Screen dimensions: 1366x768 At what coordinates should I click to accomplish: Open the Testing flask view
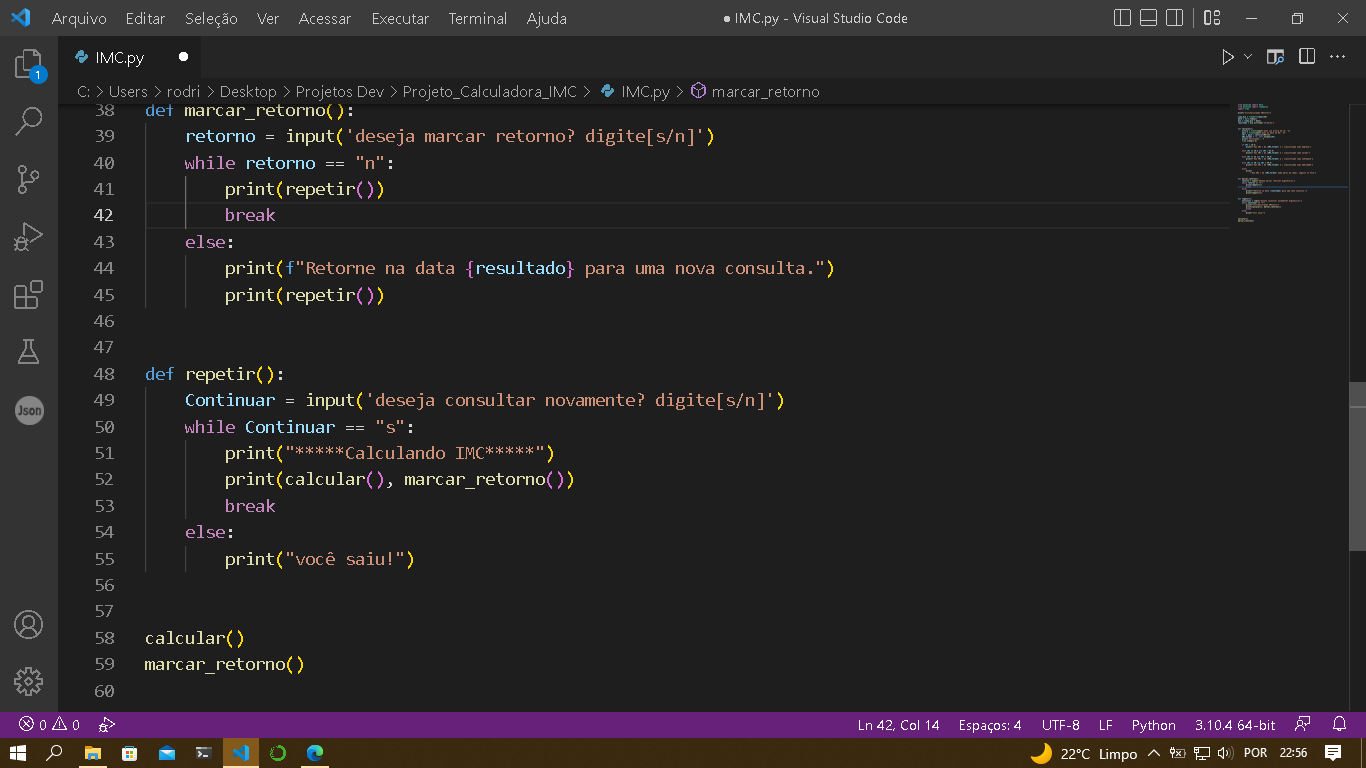point(29,352)
